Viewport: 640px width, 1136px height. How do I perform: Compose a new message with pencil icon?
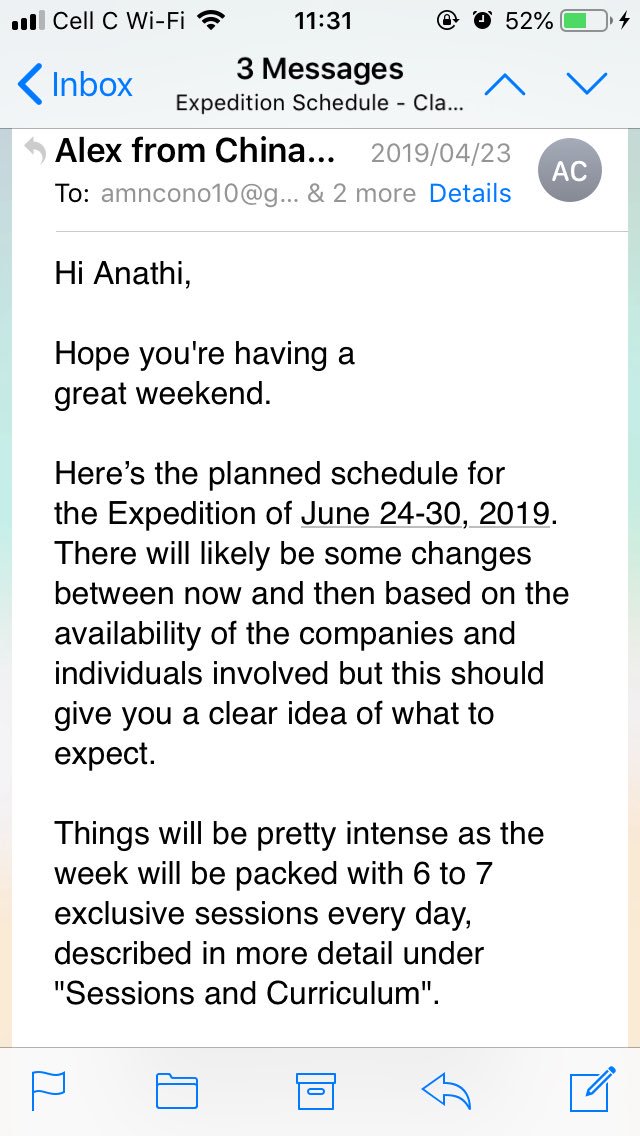point(593,1089)
